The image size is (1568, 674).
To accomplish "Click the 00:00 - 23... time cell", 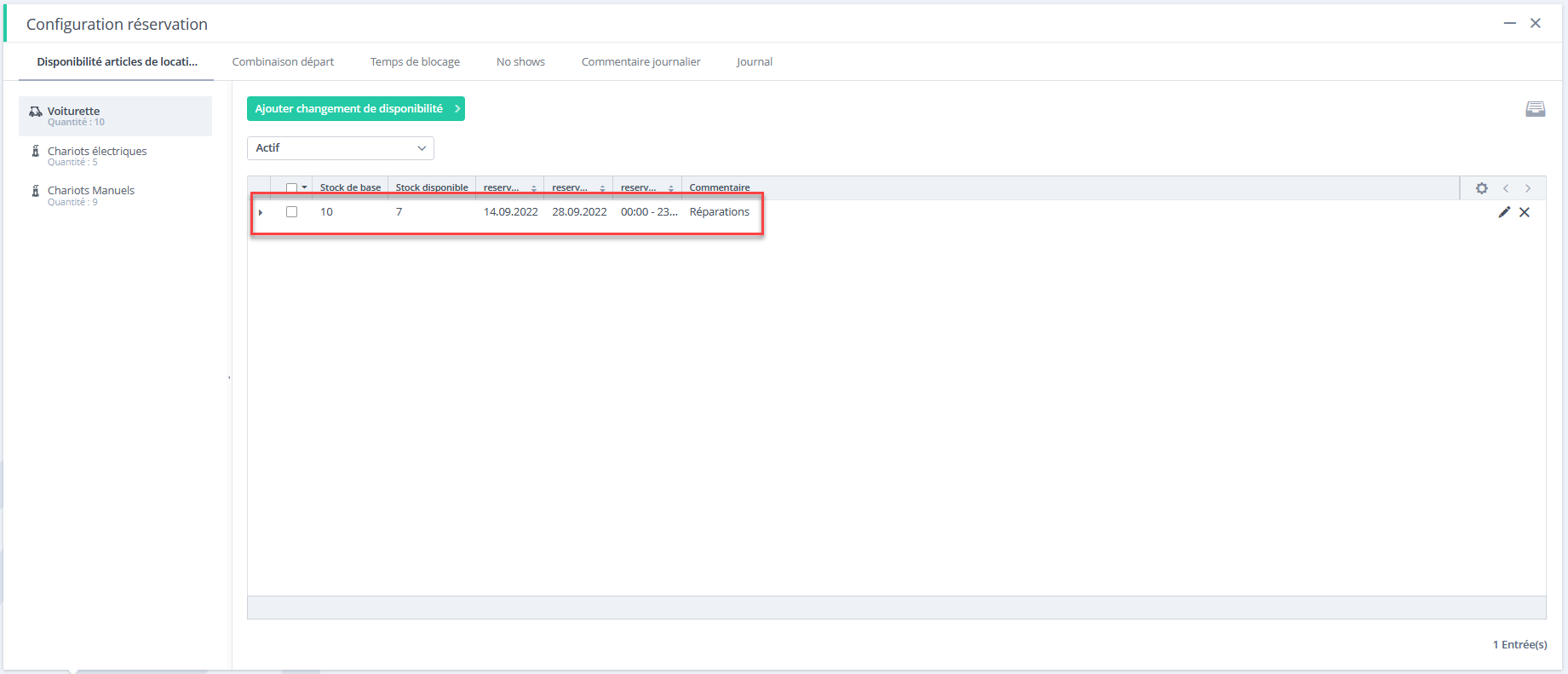I will 649,211.
